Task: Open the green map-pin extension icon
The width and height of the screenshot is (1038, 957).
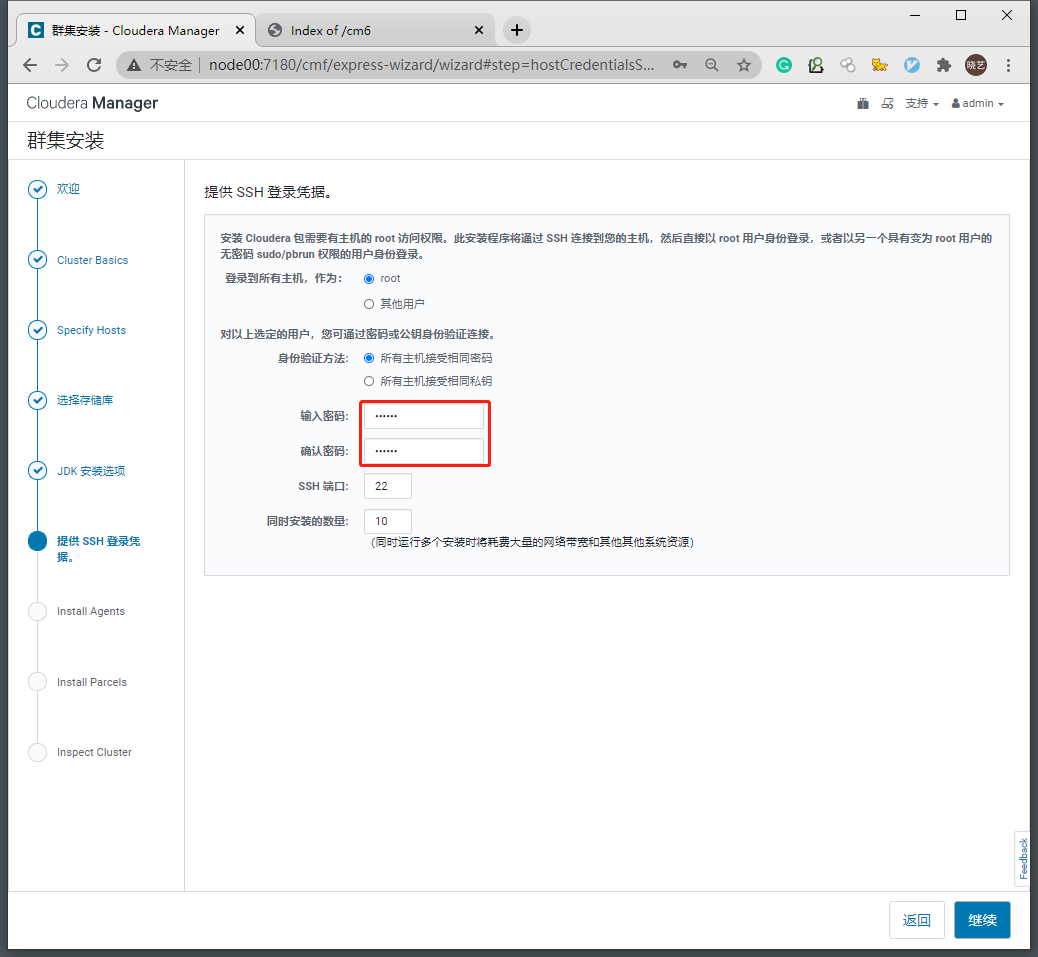Action: [816, 65]
